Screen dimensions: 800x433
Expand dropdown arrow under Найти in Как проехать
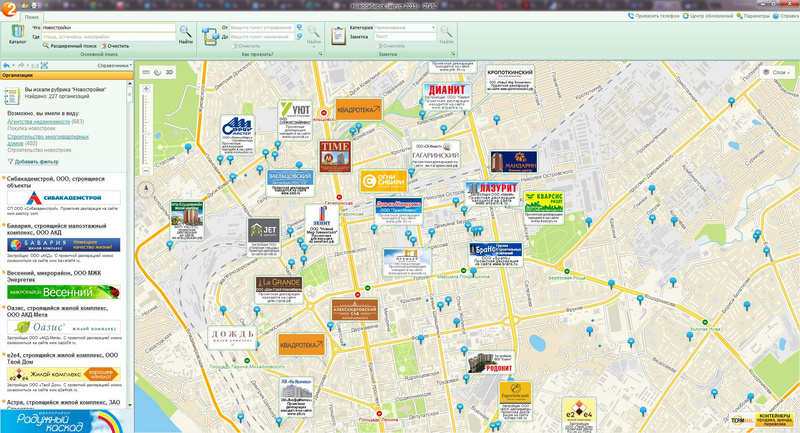click(x=313, y=47)
